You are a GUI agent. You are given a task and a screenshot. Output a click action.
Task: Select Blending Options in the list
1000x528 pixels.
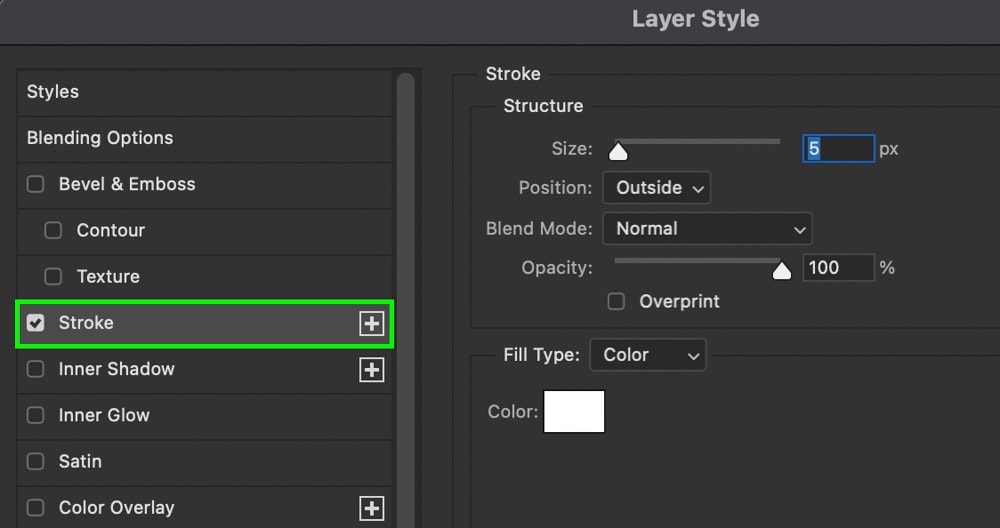(x=204, y=138)
